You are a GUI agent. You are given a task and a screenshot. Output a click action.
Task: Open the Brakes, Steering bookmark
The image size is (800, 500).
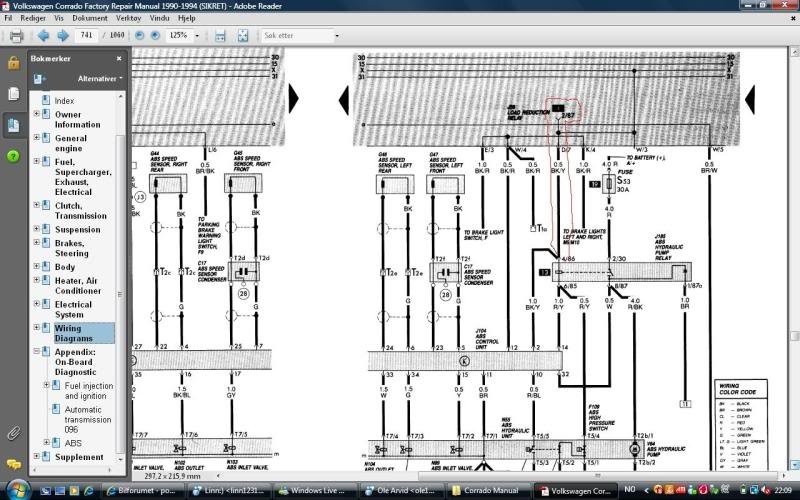point(71,247)
